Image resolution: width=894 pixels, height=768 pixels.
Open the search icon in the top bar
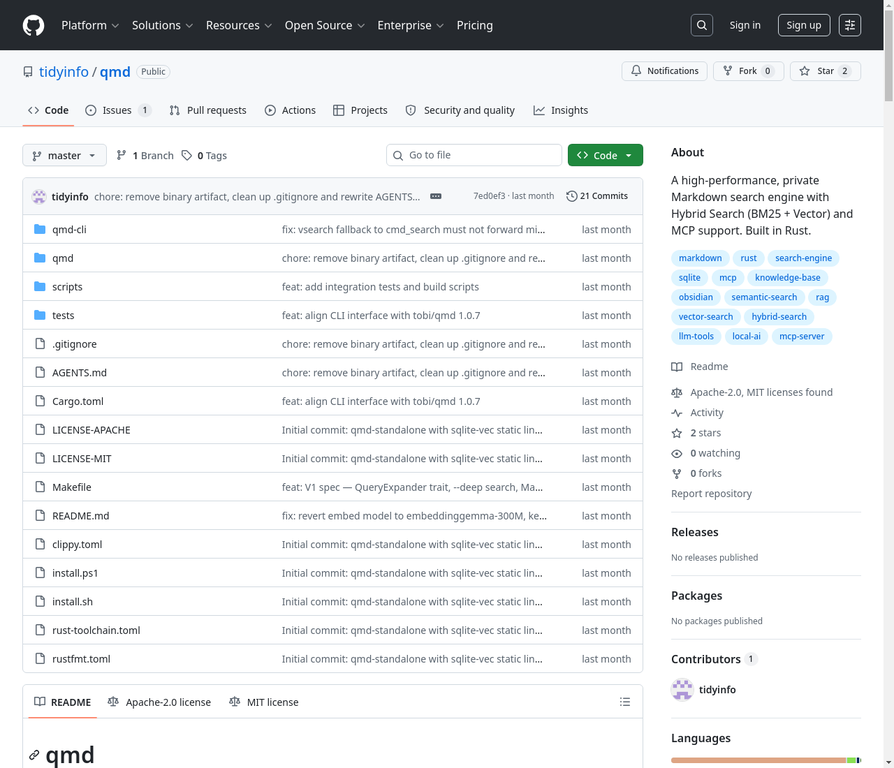701,25
